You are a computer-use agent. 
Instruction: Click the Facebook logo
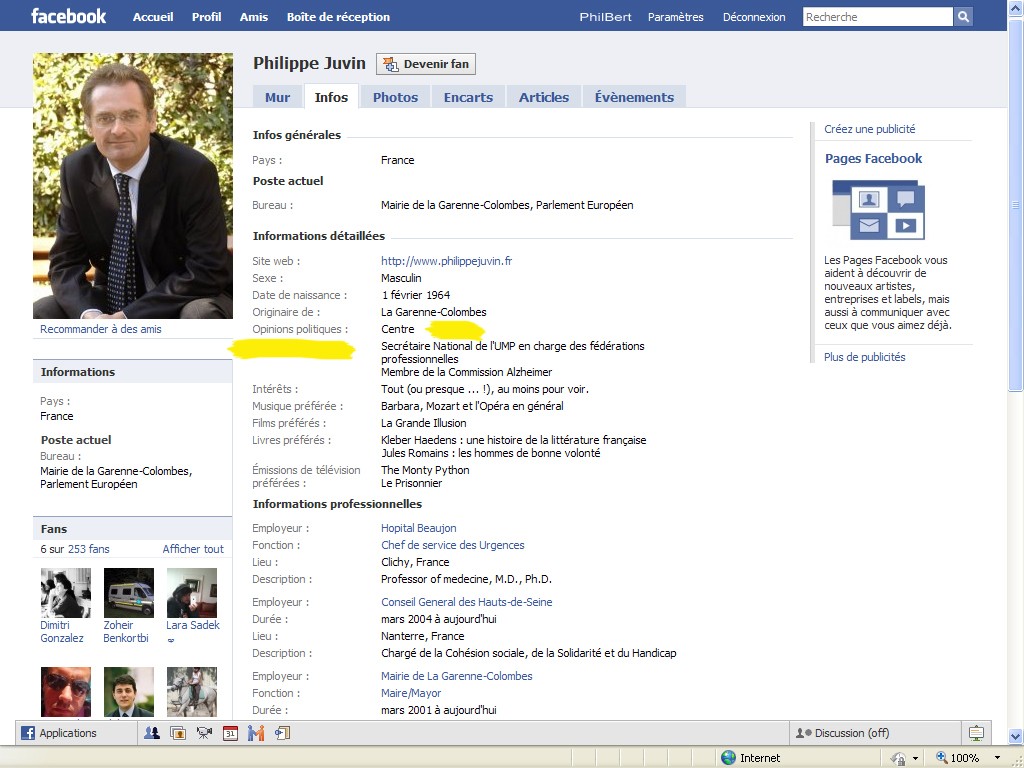point(68,16)
